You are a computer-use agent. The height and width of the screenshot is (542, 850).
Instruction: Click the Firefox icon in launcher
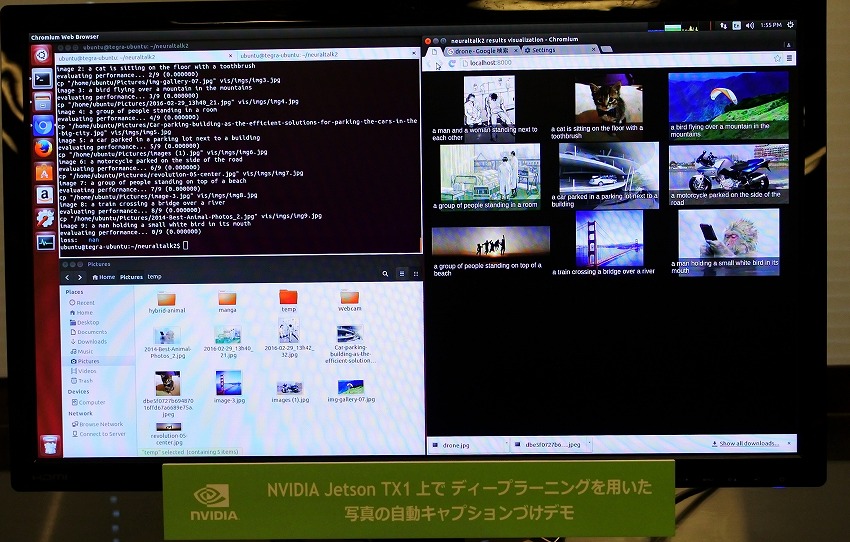click(x=43, y=148)
